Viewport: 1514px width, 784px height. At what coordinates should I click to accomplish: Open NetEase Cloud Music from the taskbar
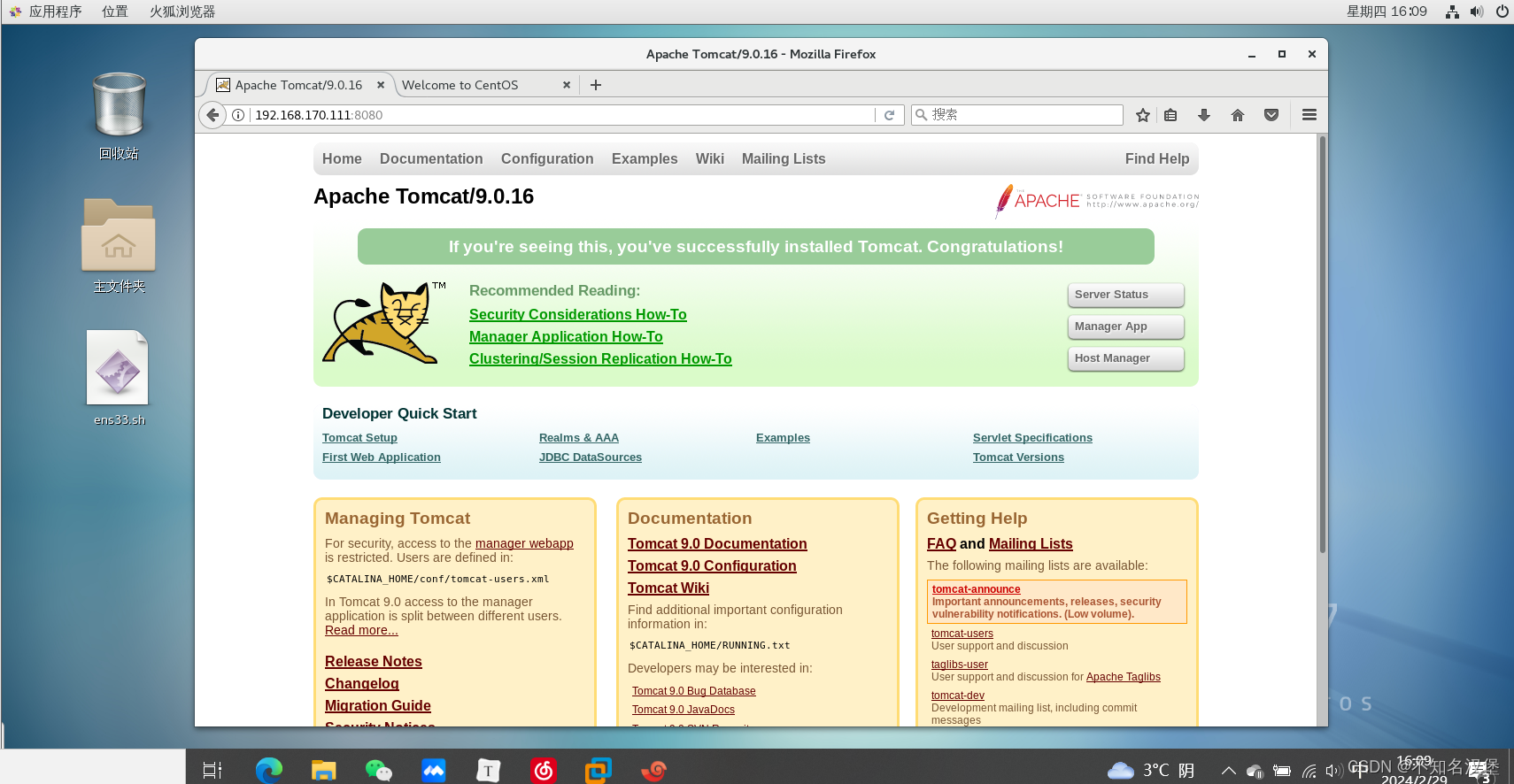(544, 770)
